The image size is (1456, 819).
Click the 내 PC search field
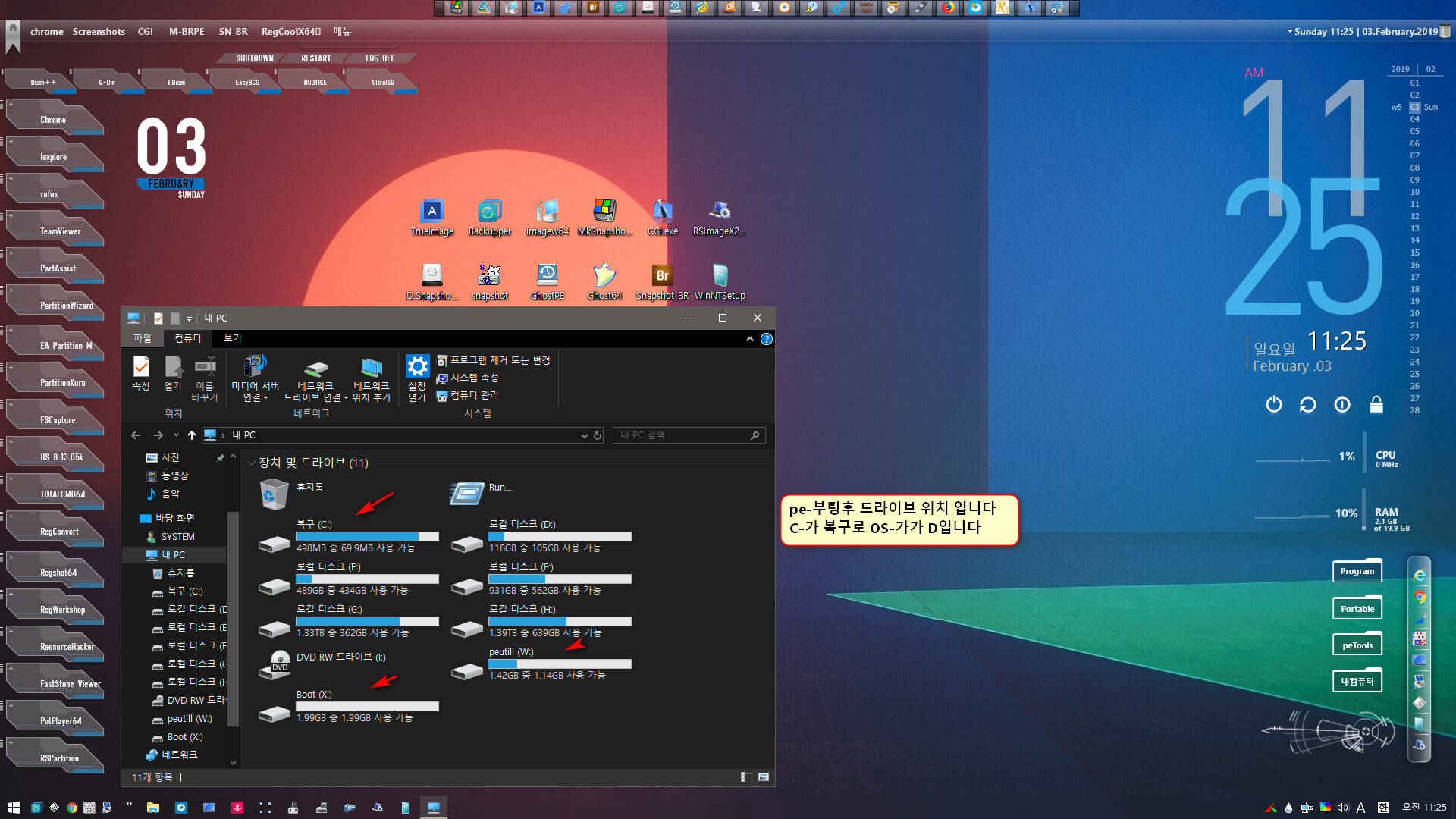[x=689, y=435]
